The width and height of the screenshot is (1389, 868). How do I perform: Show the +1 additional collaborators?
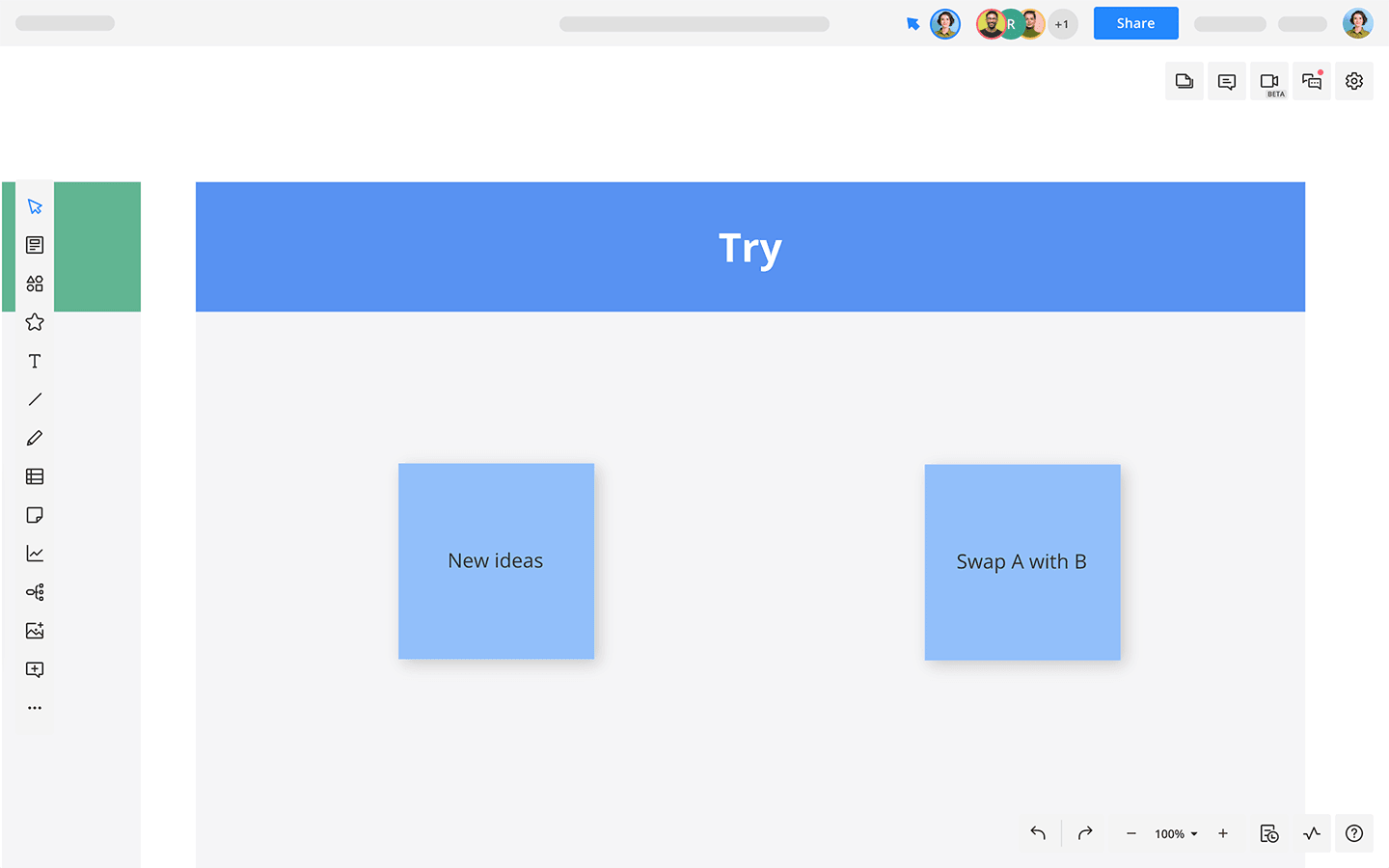pos(1062,24)
